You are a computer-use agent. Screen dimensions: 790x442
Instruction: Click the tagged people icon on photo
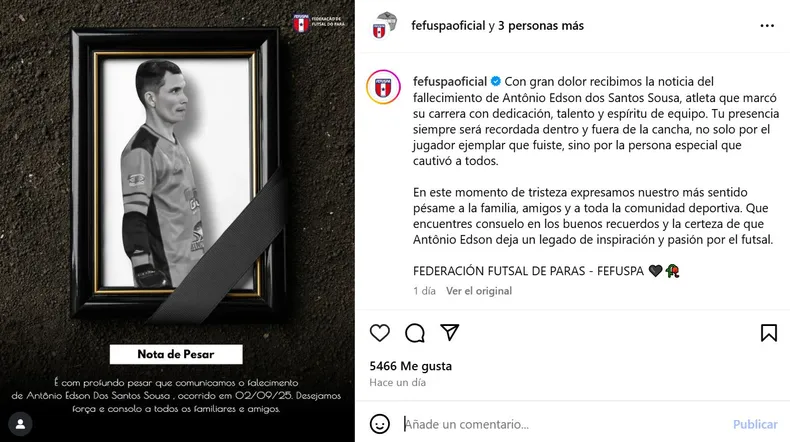(21, 424)
